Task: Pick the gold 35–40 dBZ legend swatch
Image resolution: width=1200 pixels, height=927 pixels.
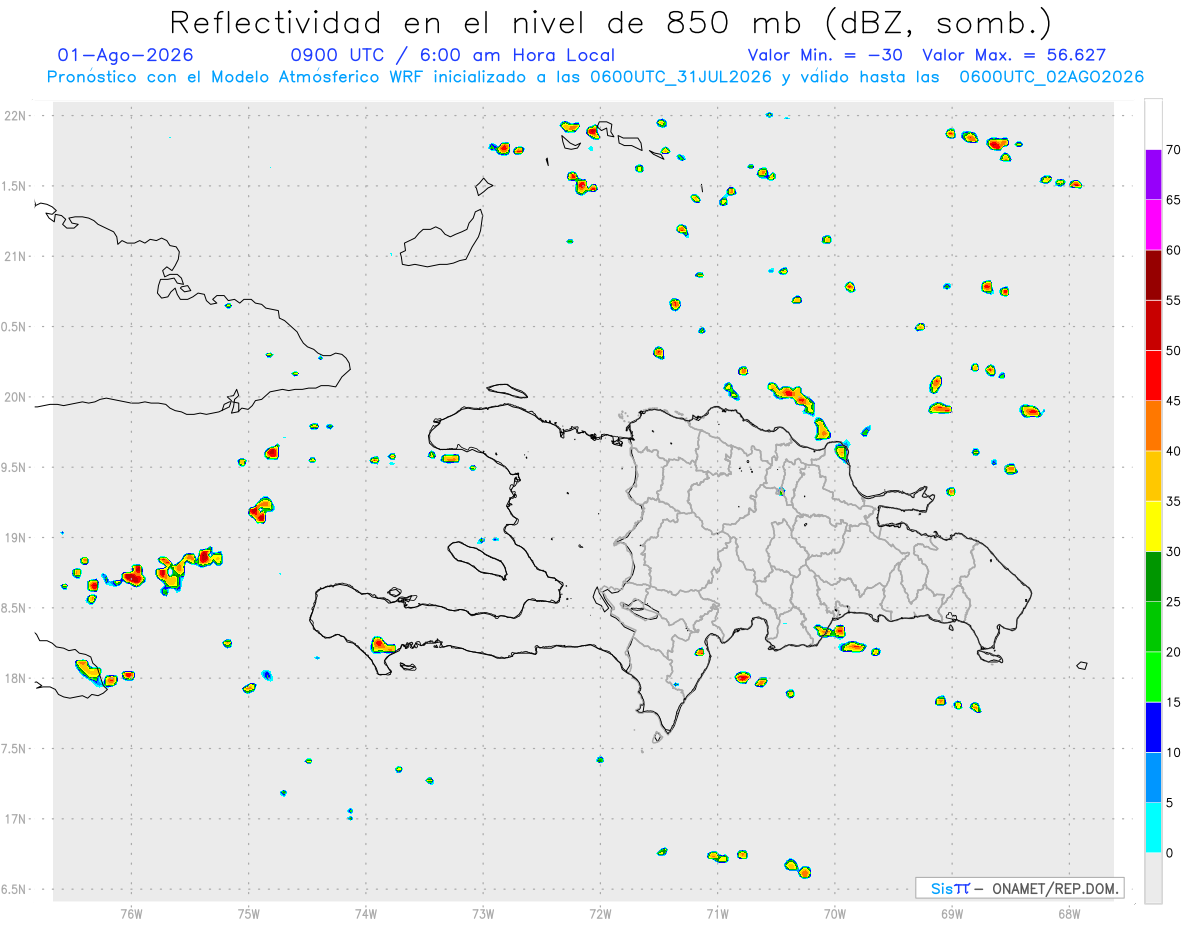Action: point(1153,476)
